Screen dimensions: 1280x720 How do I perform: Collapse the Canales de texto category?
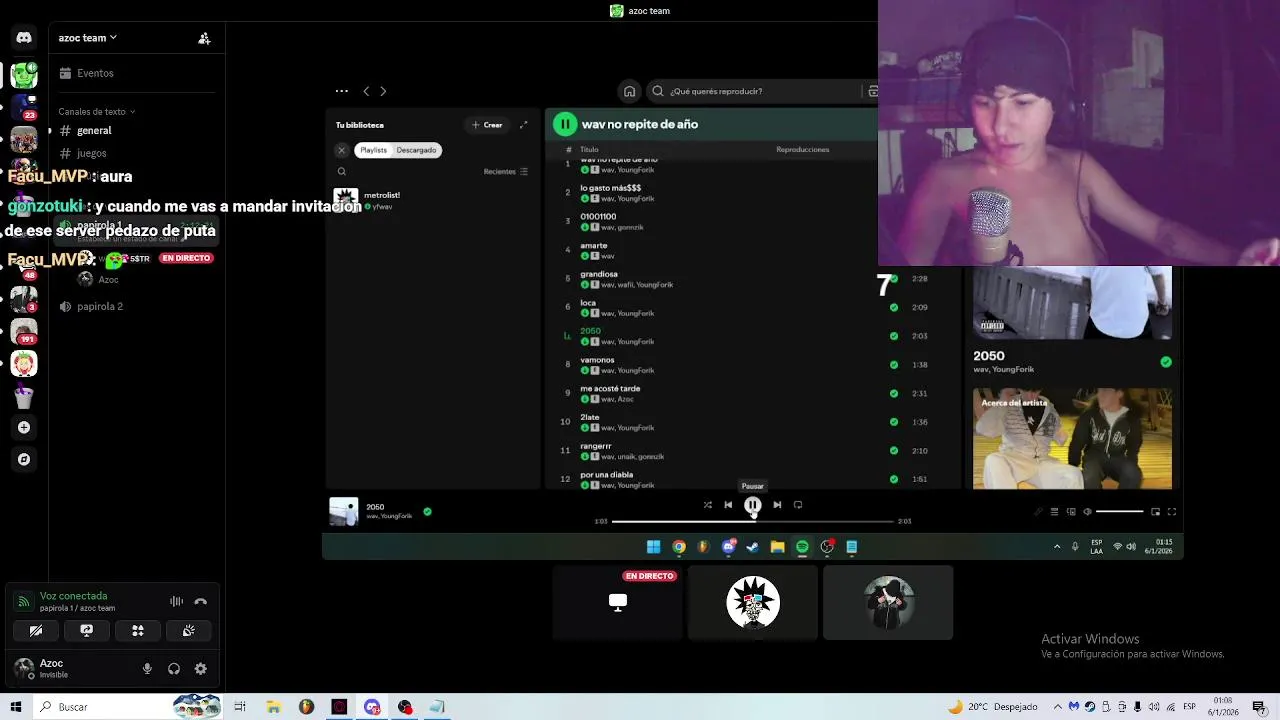(96, 112)
